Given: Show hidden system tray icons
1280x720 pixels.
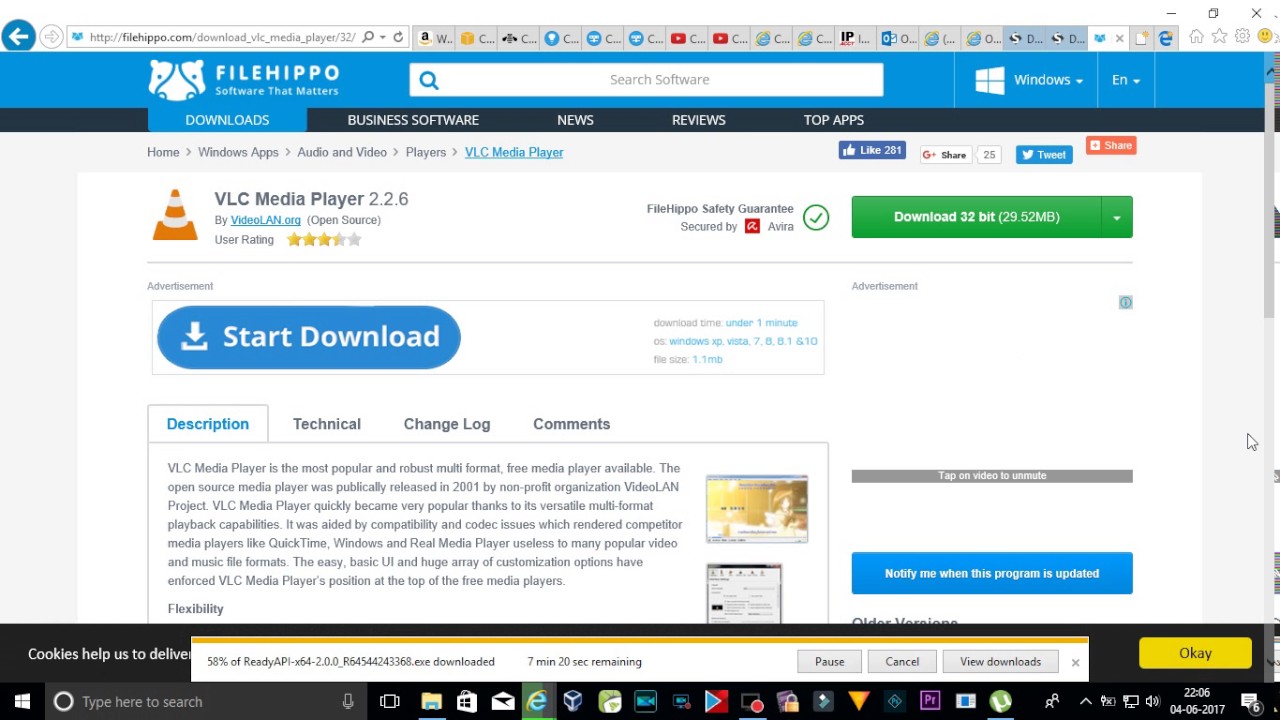Looking at the screenshot, I should [x=1085, y=701].
